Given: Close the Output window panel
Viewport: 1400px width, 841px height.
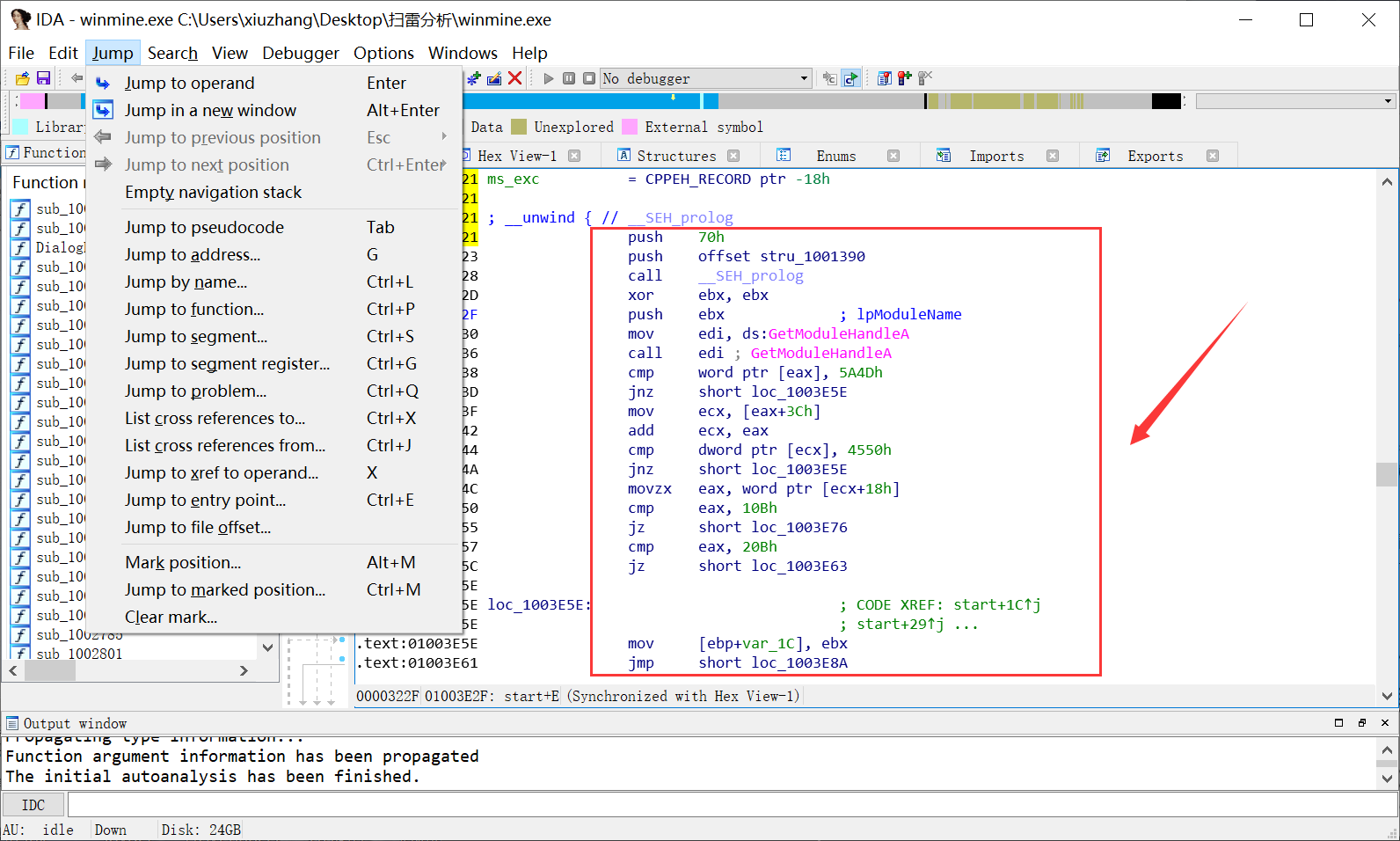Looking at the screenshot, I should point(1385,722).
